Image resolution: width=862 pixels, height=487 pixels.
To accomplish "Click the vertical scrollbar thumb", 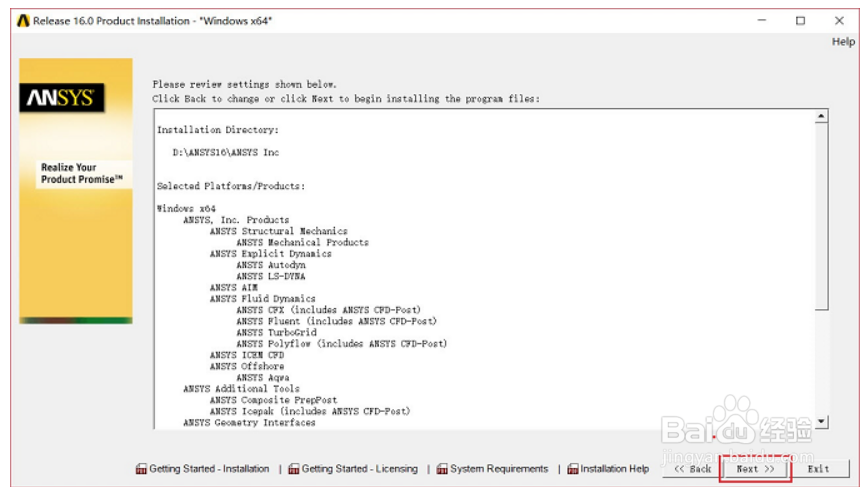I will tap(821, 217).
